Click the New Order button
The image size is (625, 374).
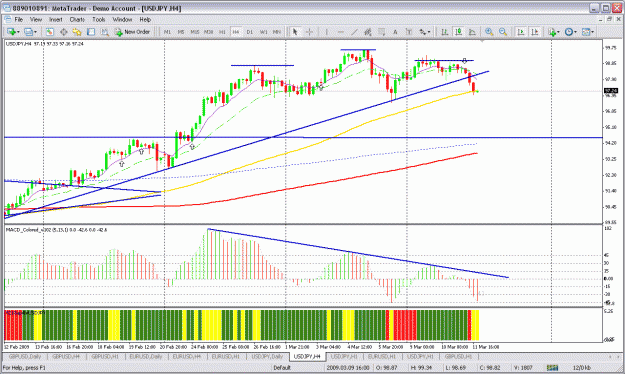[132, 32]
